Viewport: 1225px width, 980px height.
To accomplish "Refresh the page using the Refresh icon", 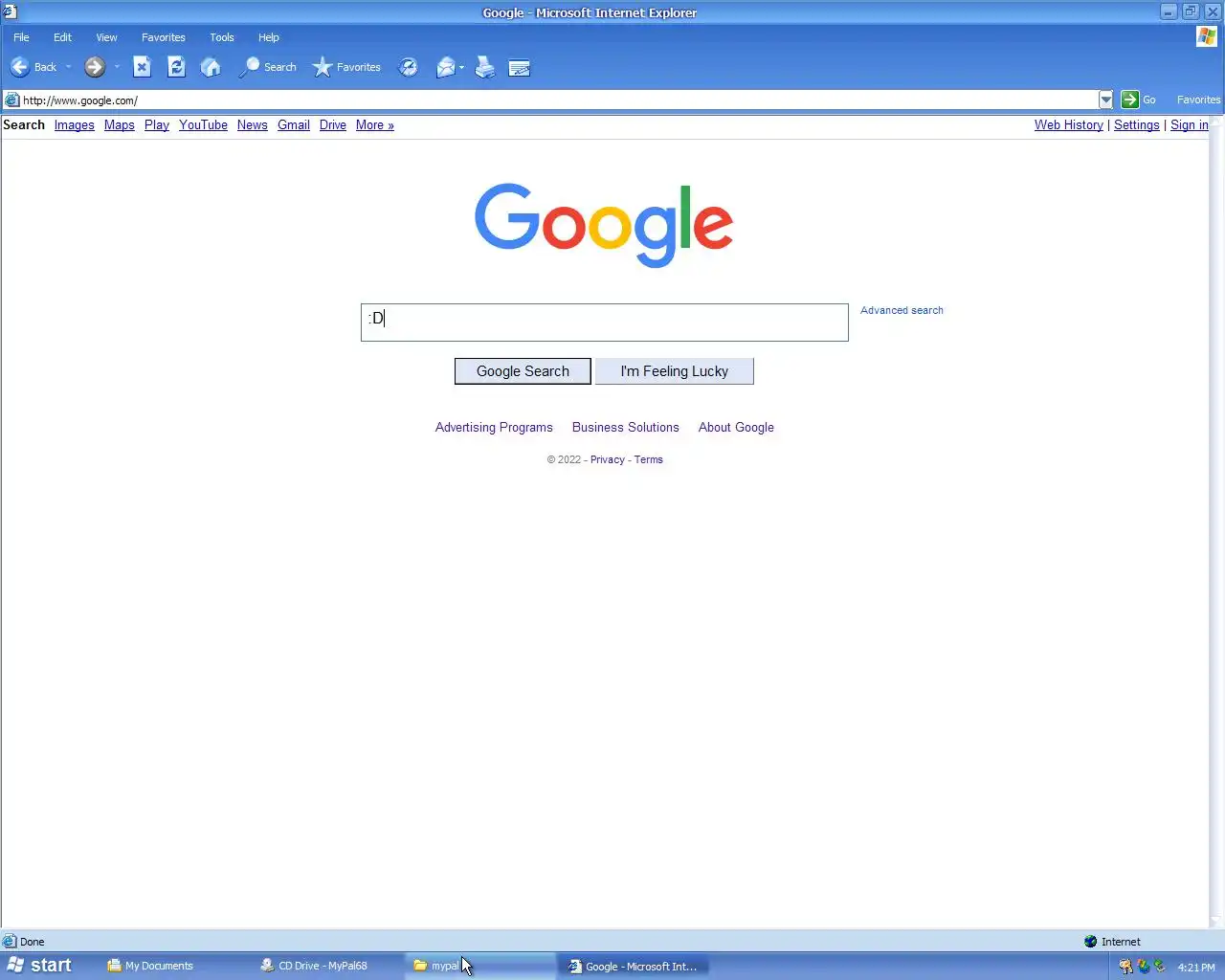I will coord(176,67).
